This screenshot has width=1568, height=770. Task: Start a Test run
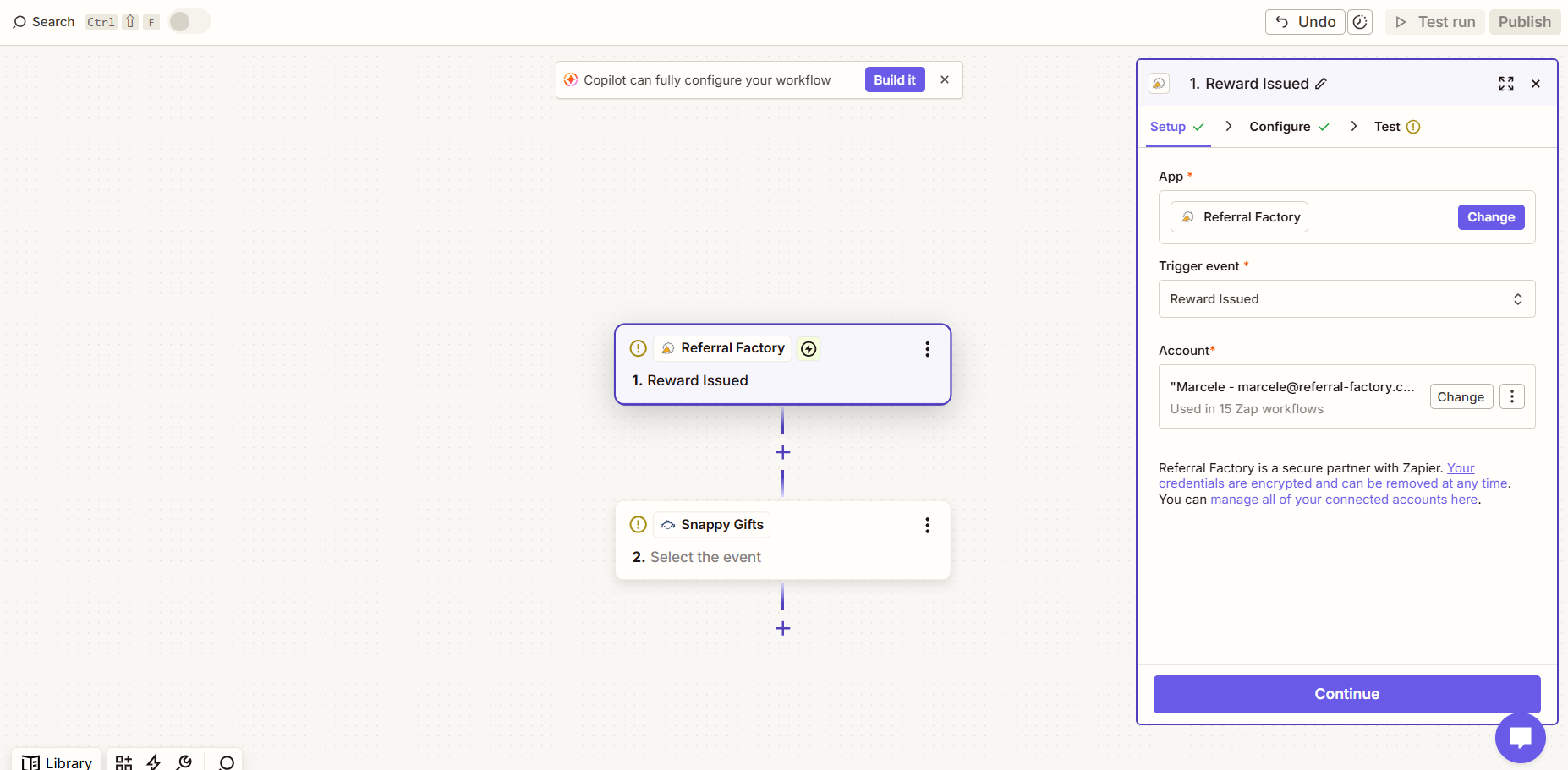click(1435, 22)
